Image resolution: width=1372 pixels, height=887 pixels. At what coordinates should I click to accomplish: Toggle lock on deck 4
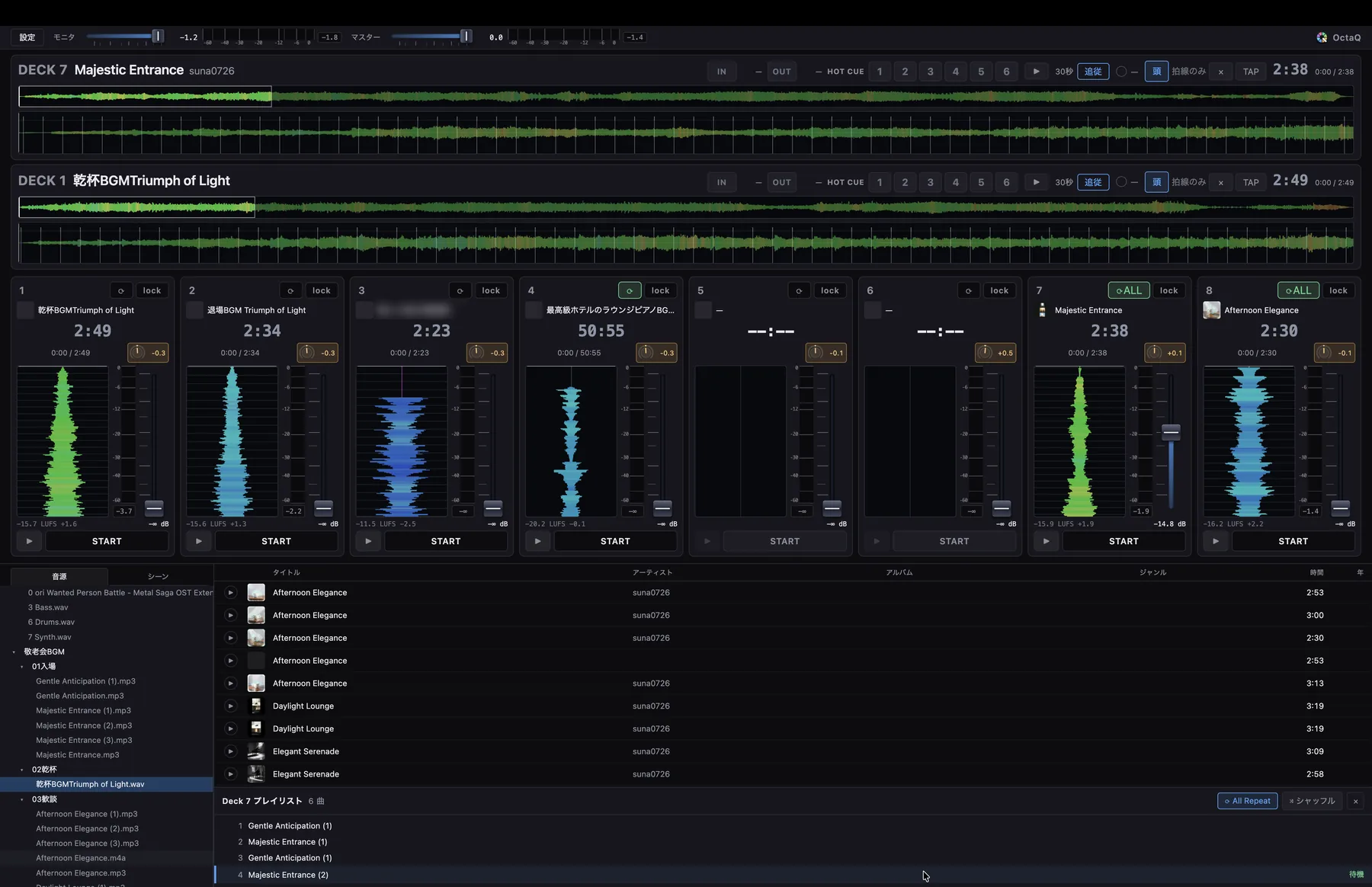click(661, 290)
